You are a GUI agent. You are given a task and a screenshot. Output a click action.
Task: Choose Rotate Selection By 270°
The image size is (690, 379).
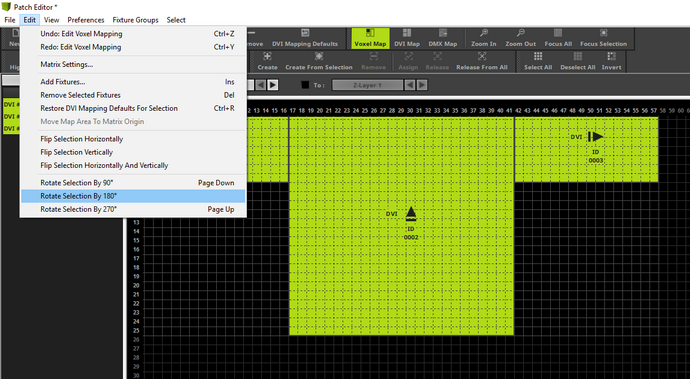click(133, 209)
